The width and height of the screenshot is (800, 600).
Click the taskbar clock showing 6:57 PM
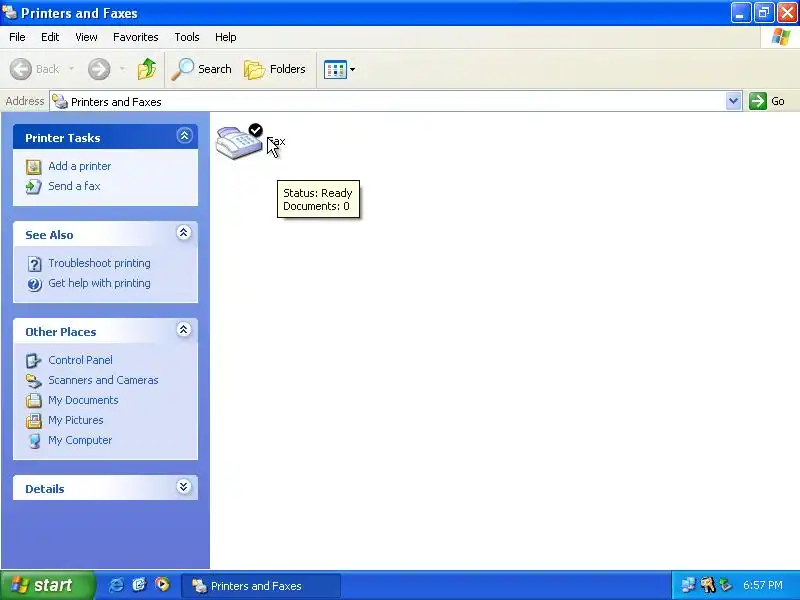point(763,585)
